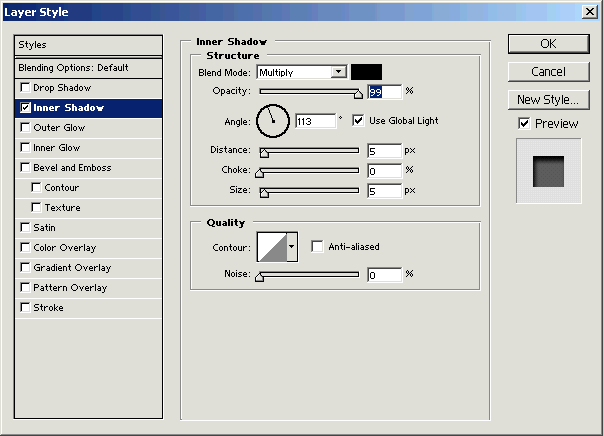The width and height of the screenshot is (604, 436).
Task: Enable the Satin checkbox
Action: [x=25, y=228]
